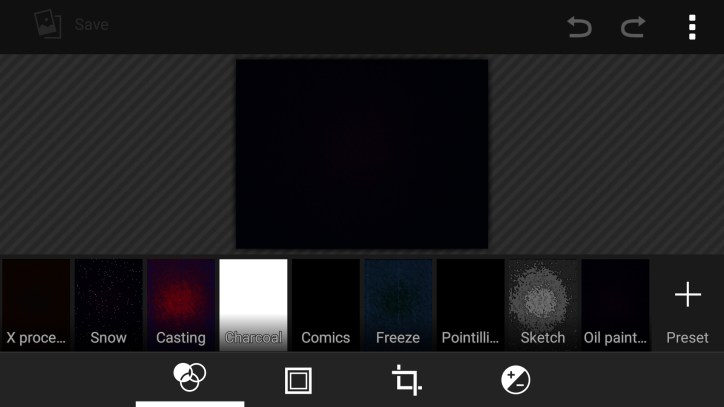This screenshot has height=407, width=724.
Task: Apply the X process filter
Action: pyautogui.click(x=36, y=304)
